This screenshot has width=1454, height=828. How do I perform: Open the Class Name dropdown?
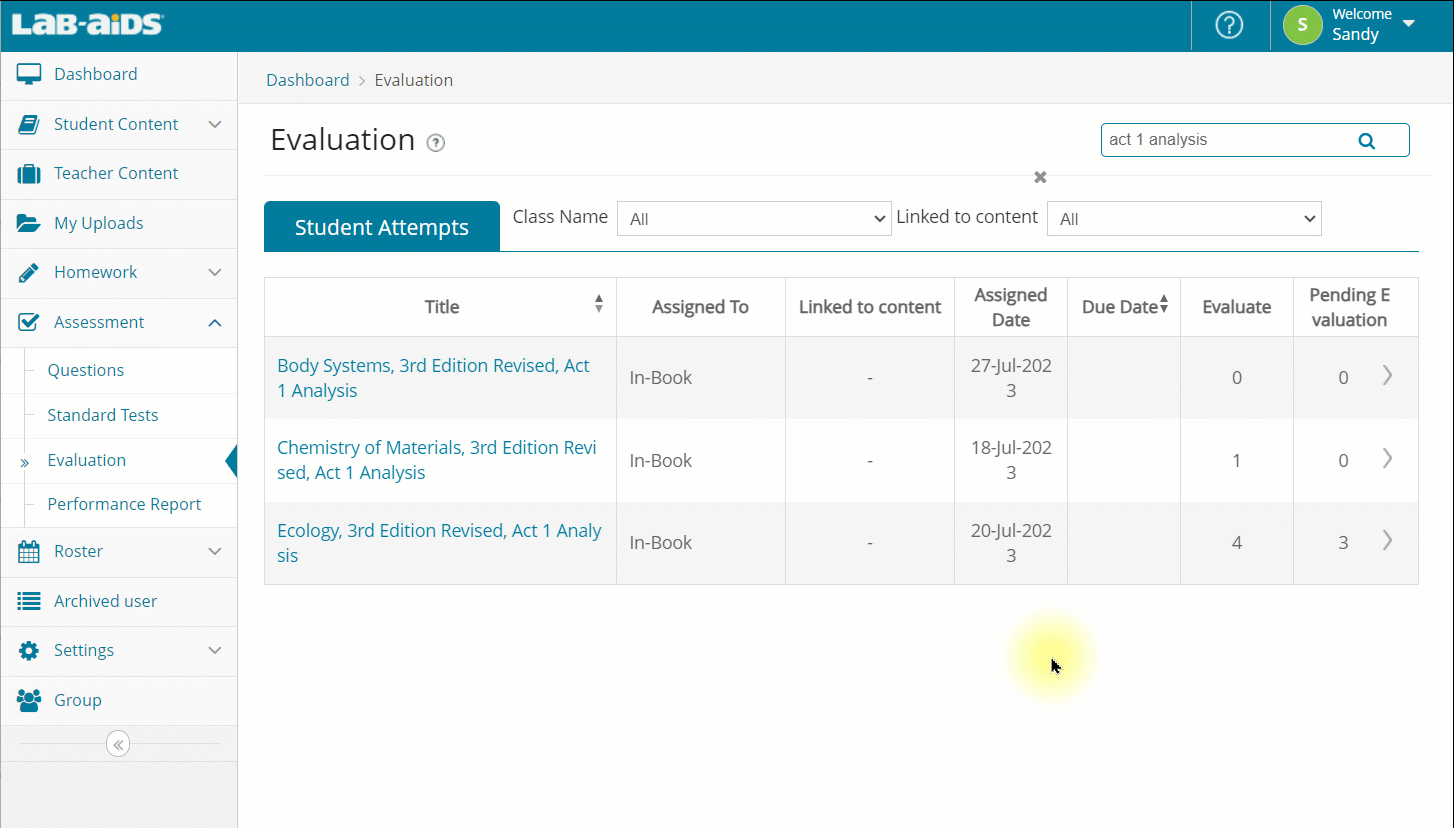(x=753, y=219)
